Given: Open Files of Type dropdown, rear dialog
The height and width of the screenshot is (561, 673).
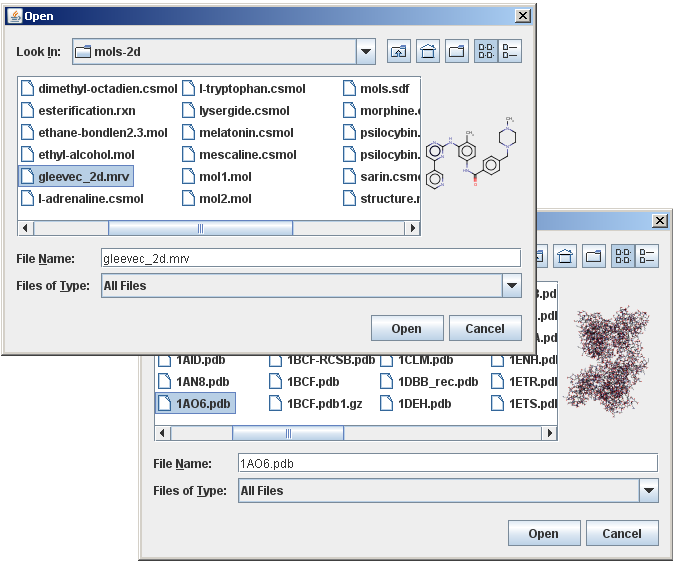Looking at the screenshot, I should click(x=649, y=490).
